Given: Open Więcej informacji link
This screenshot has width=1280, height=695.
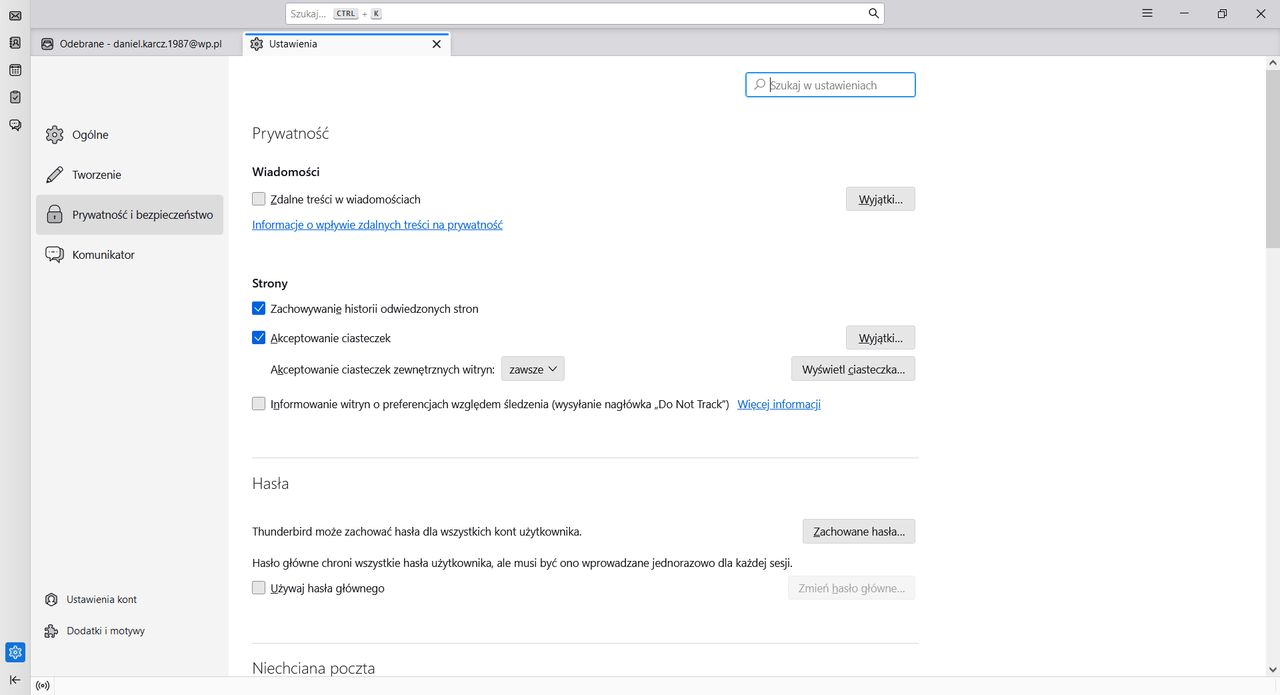Looking at the screenshot, I should coord(779,404).
